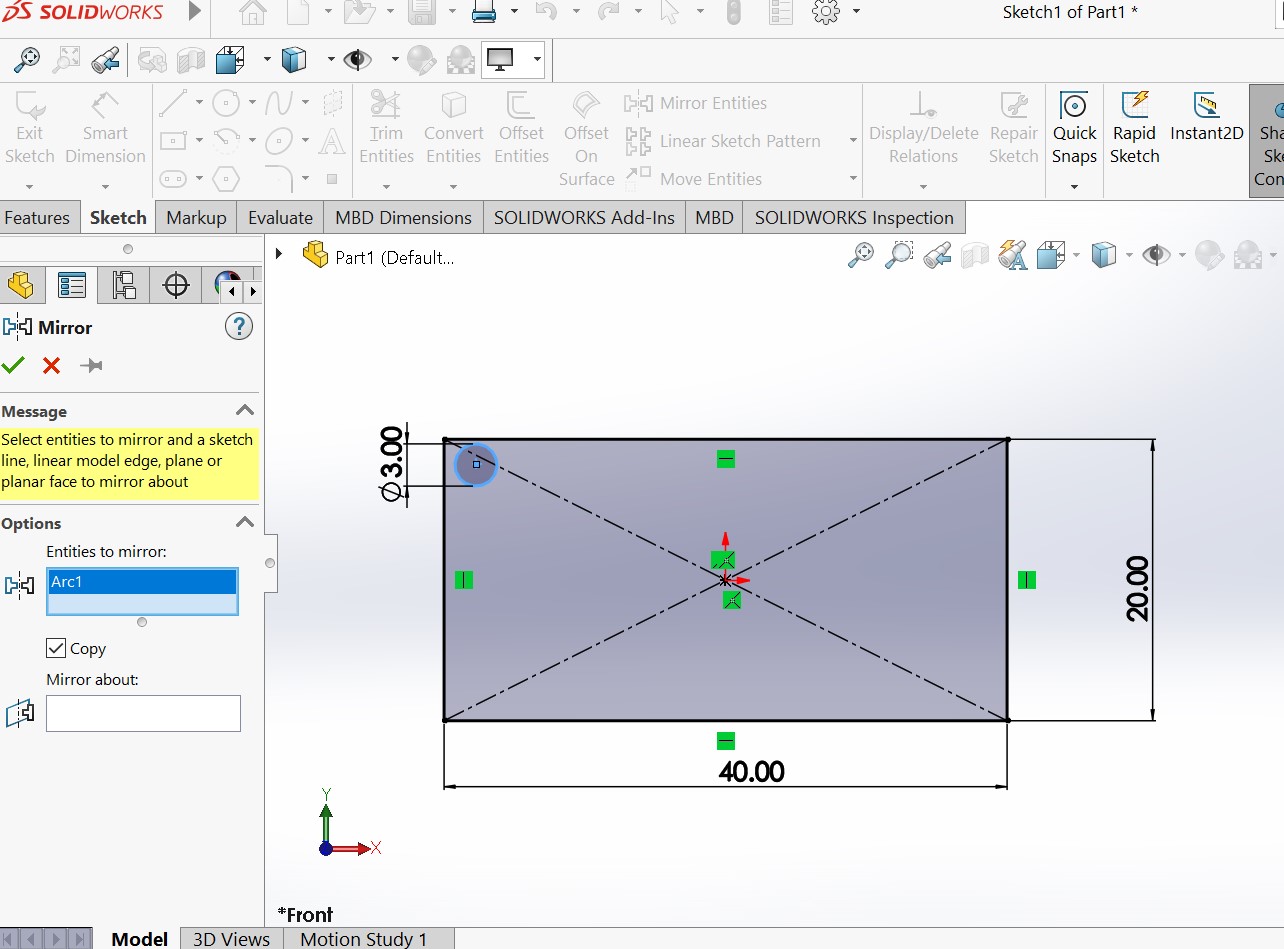Image resolution: width=1284 pixels, height=949 pixels.
Task: Click the Mirror Entities command
Action: click(696, 103)
